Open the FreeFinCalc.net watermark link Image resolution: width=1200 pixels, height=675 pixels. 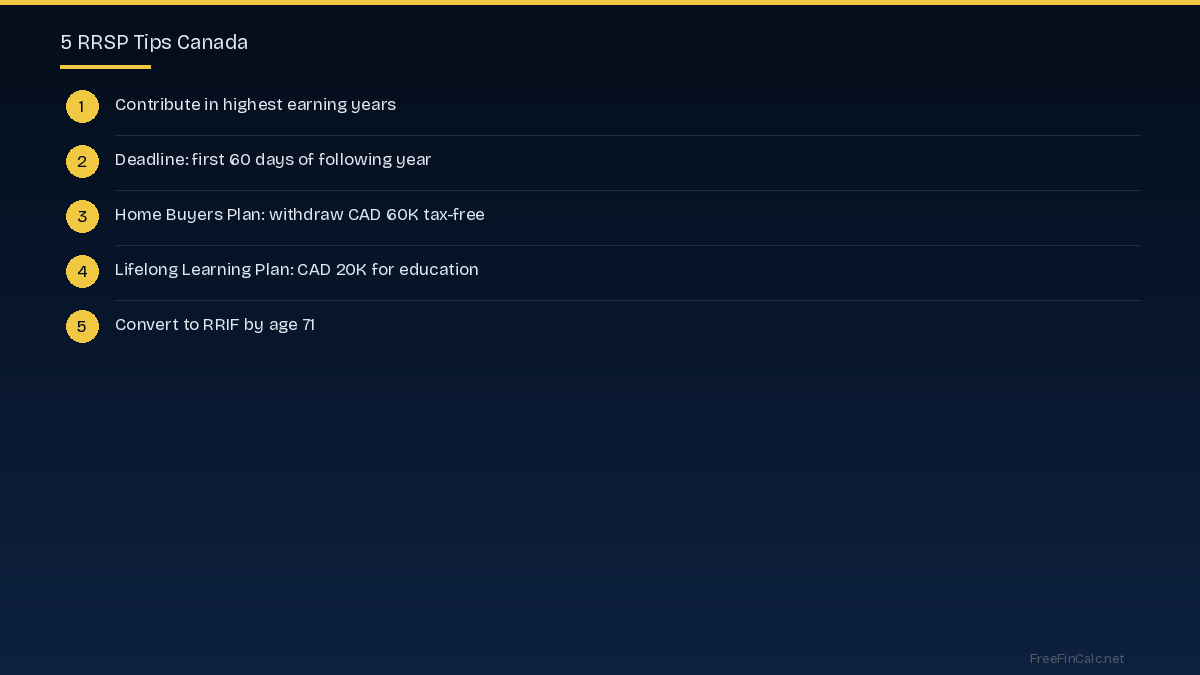click(x=1077, y=659)
